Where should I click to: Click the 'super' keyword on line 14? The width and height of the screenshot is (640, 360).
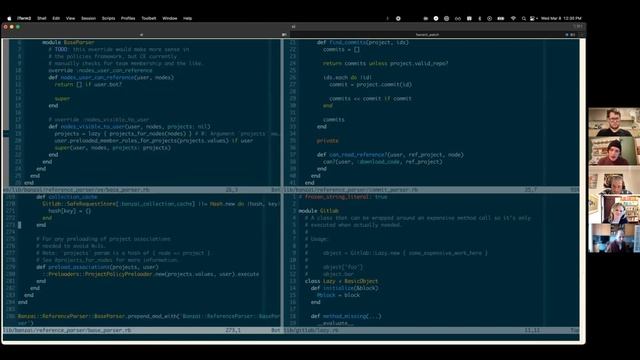click(x=62, y=99)
